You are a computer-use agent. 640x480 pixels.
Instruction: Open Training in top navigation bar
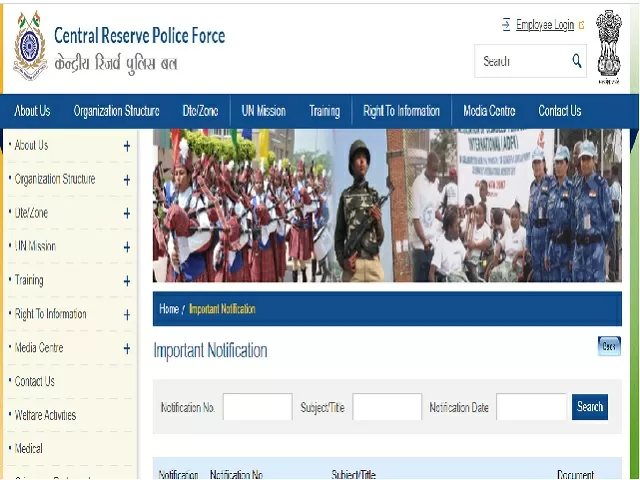coord(324,111)
